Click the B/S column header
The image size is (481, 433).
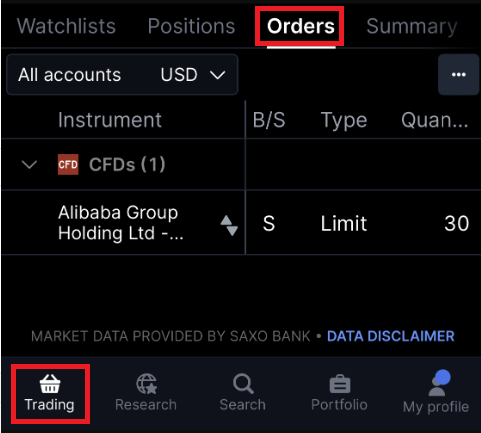pyautogui.click(x=269, y=120)
